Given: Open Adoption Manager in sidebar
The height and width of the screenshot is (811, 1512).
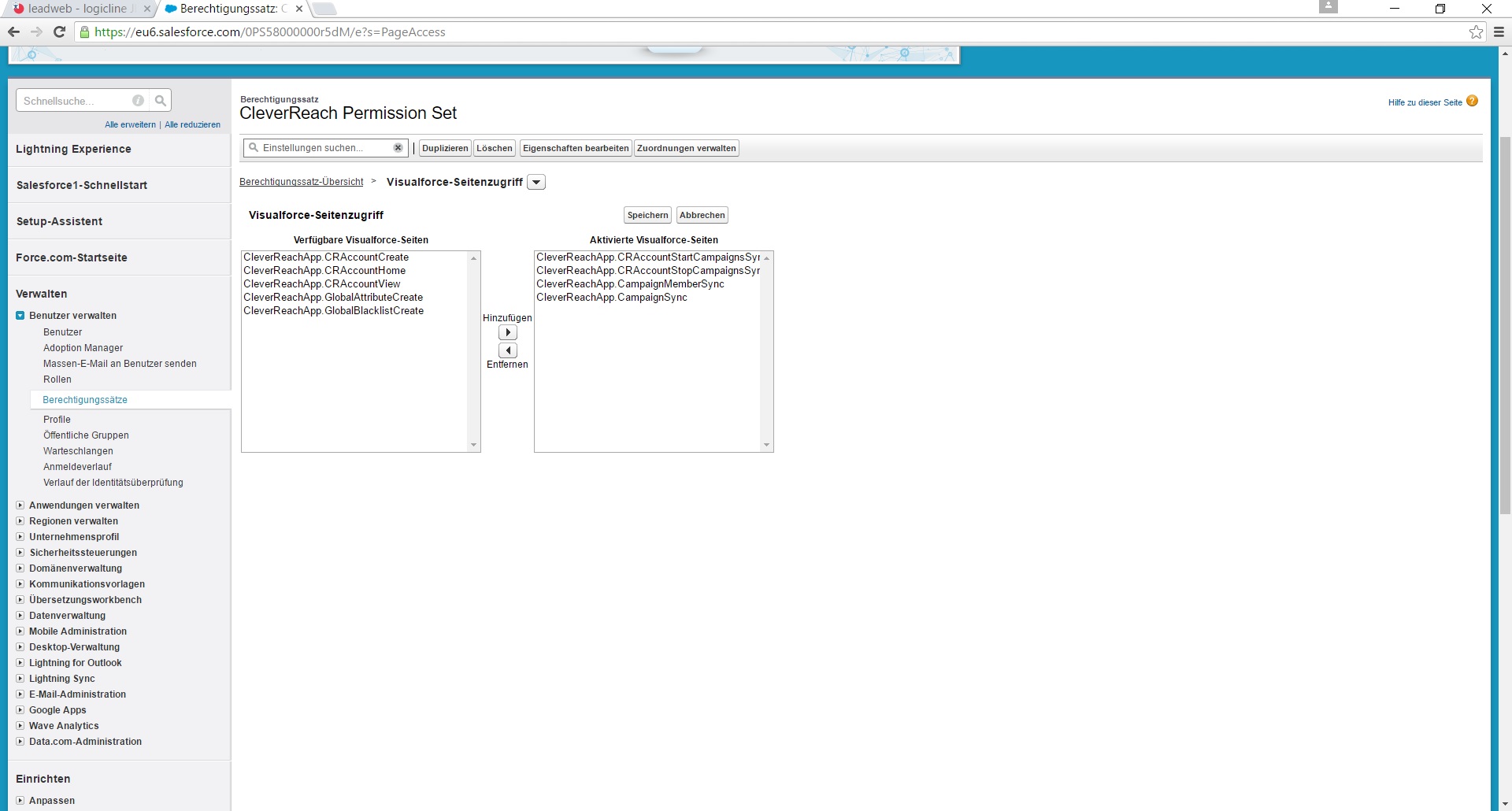Looking at the screenshot, I should (x=83, y=347).
